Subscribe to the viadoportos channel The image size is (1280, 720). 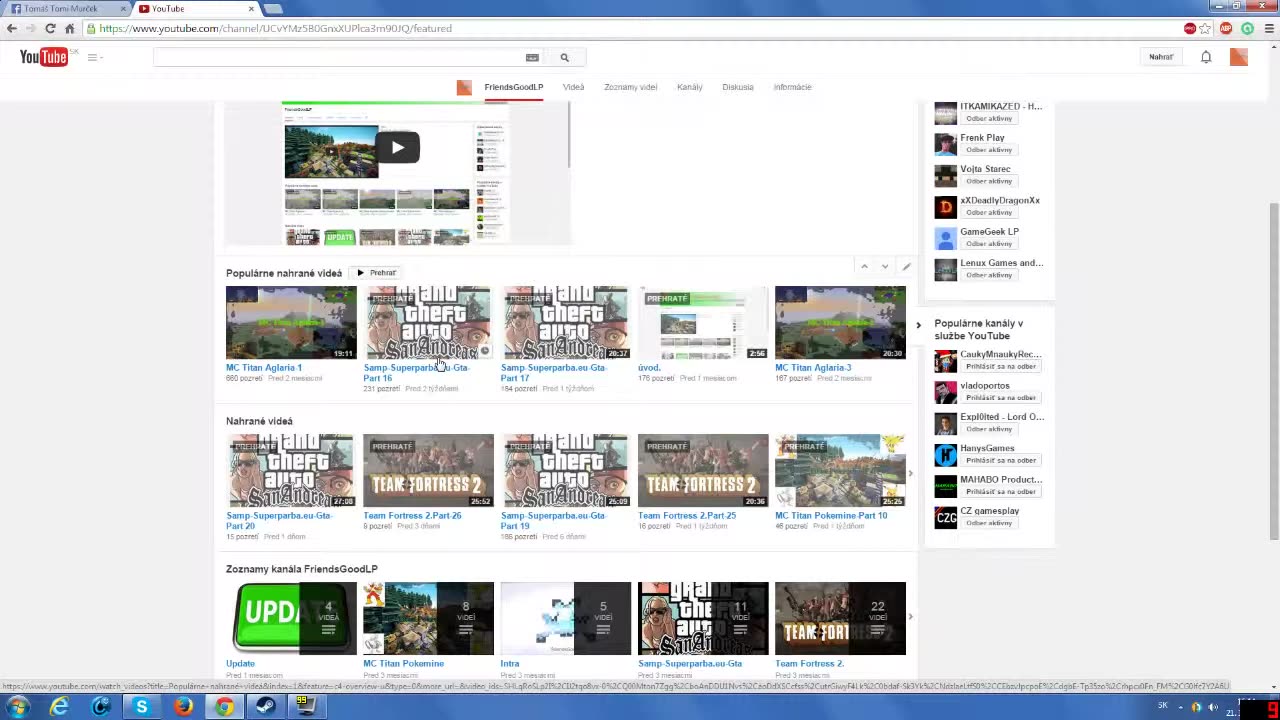point(1000,398)
